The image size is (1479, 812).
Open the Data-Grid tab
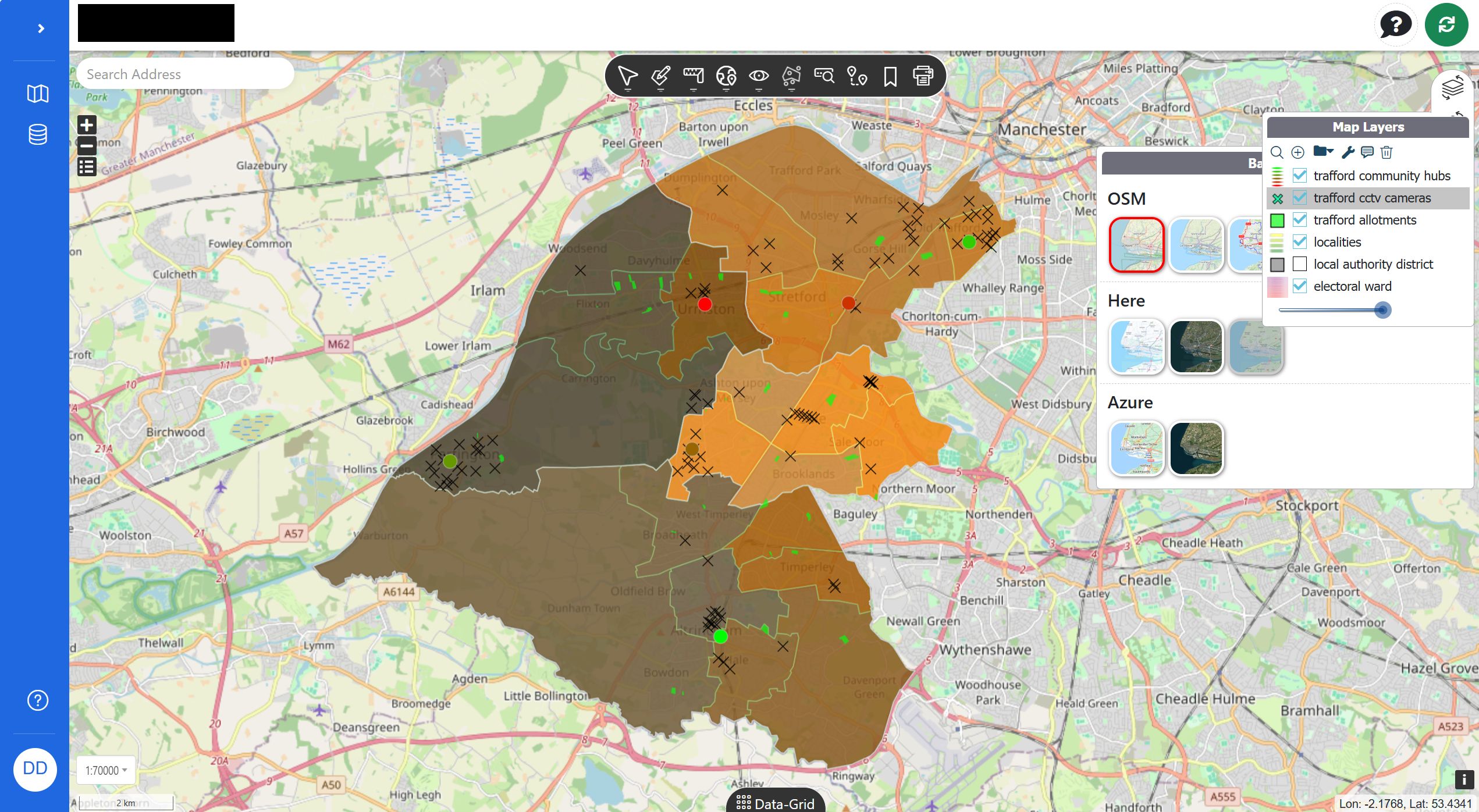pyautogui.click(x=775, y=803)
